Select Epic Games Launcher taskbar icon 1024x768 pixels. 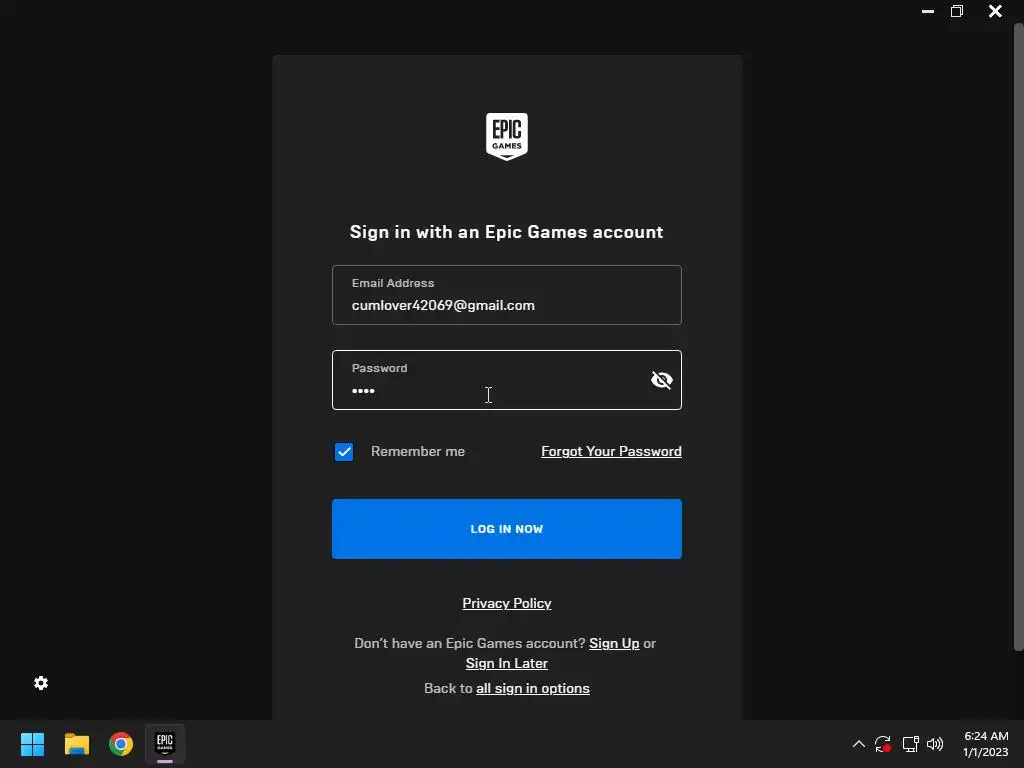(x=165, y=744)
